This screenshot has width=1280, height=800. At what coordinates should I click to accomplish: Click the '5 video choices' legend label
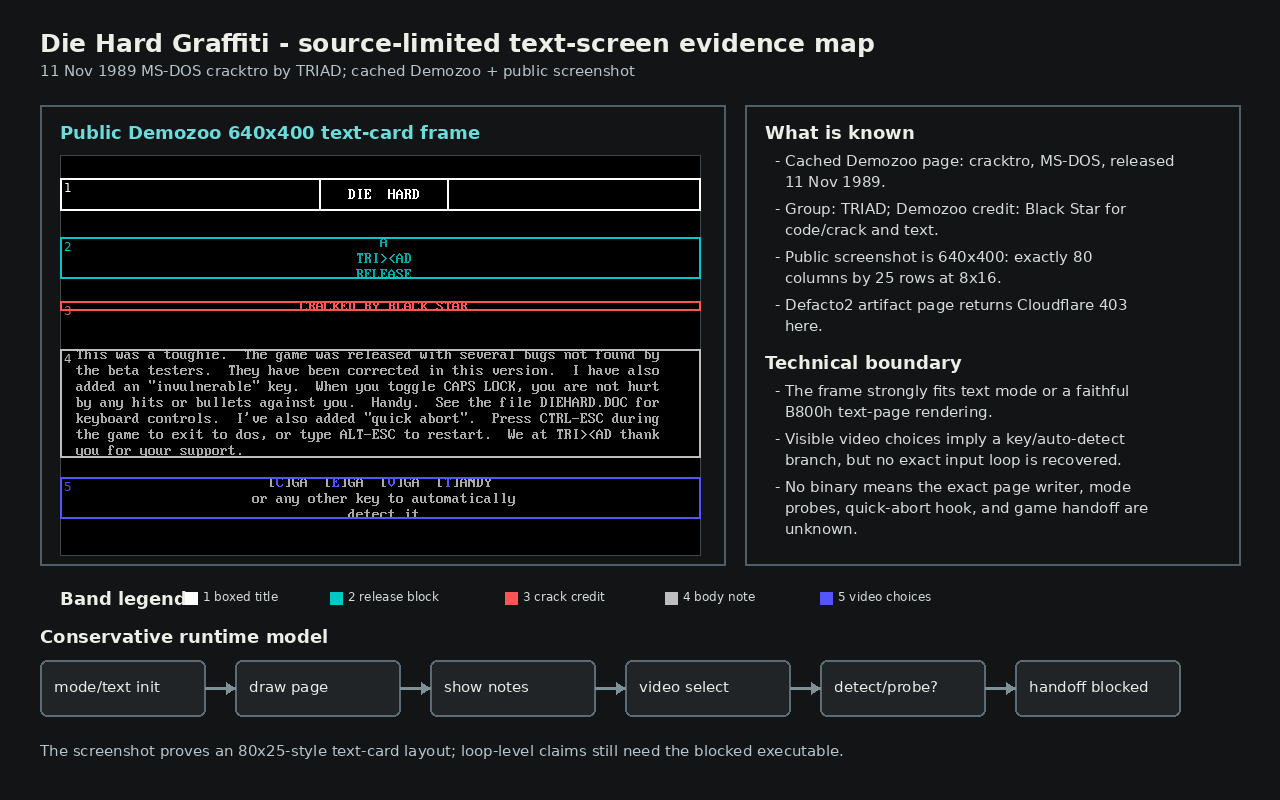click(884, 597)
